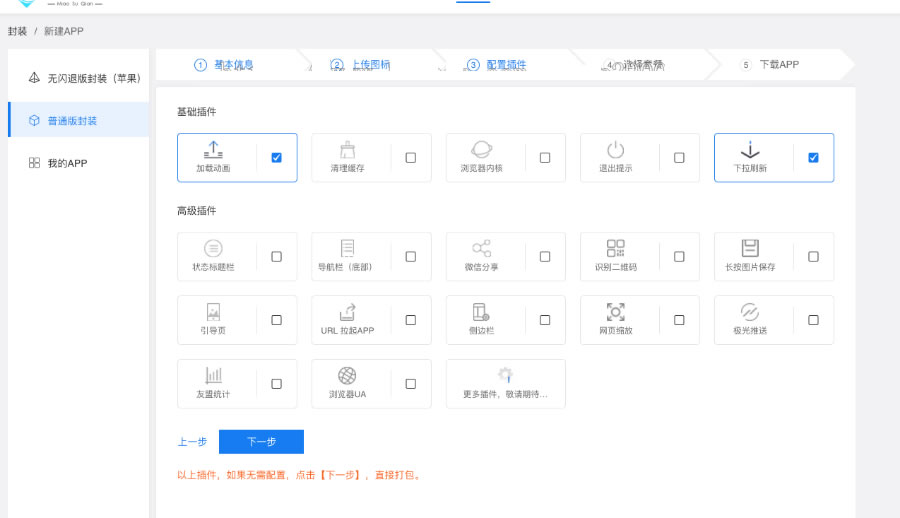Screen dimensions: 900x518
Task: Enable the 清理缓存 checkbox
Action: click(410, 157)
